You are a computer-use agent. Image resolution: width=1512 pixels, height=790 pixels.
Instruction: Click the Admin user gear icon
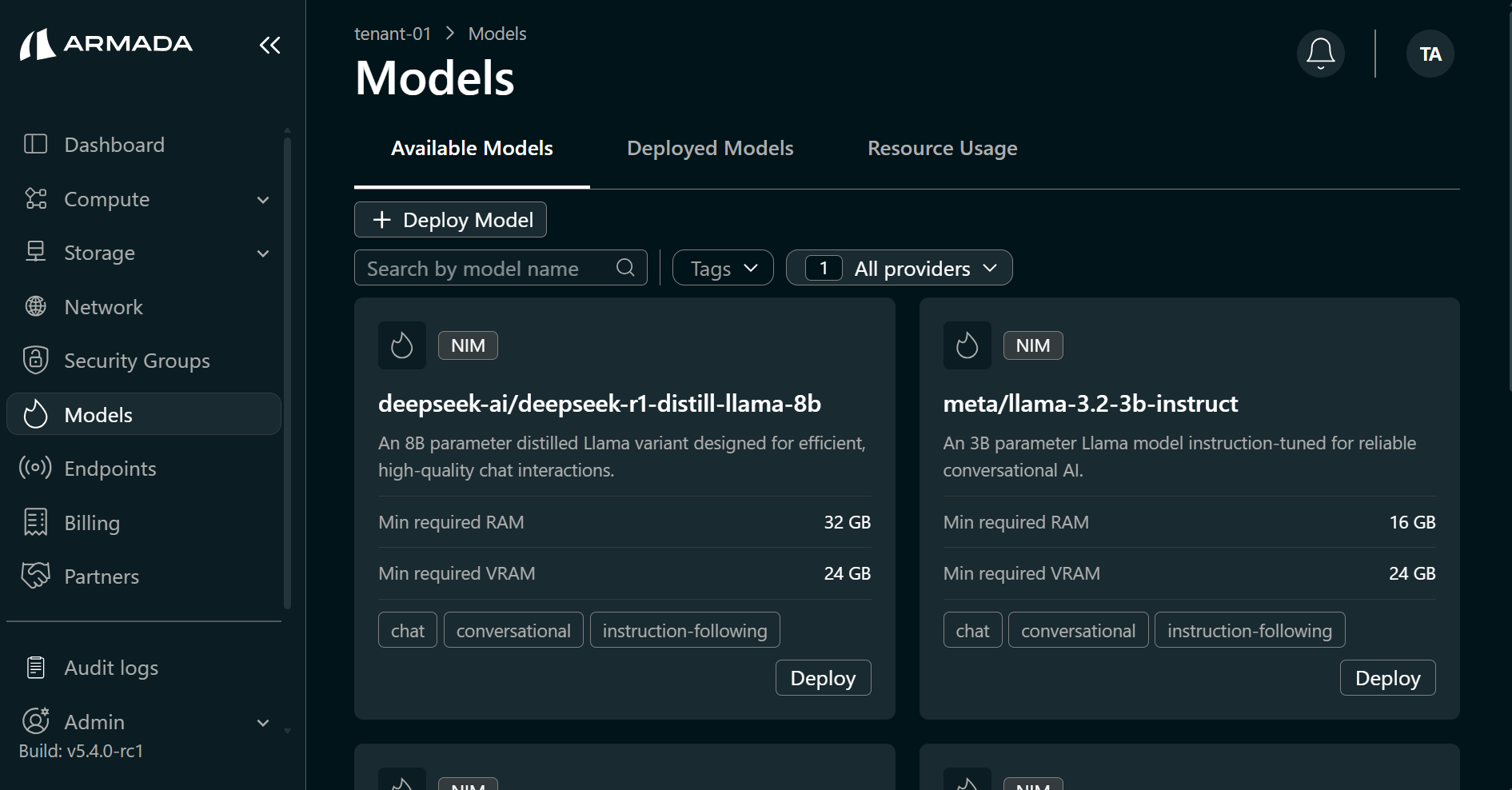pos(35,720)
